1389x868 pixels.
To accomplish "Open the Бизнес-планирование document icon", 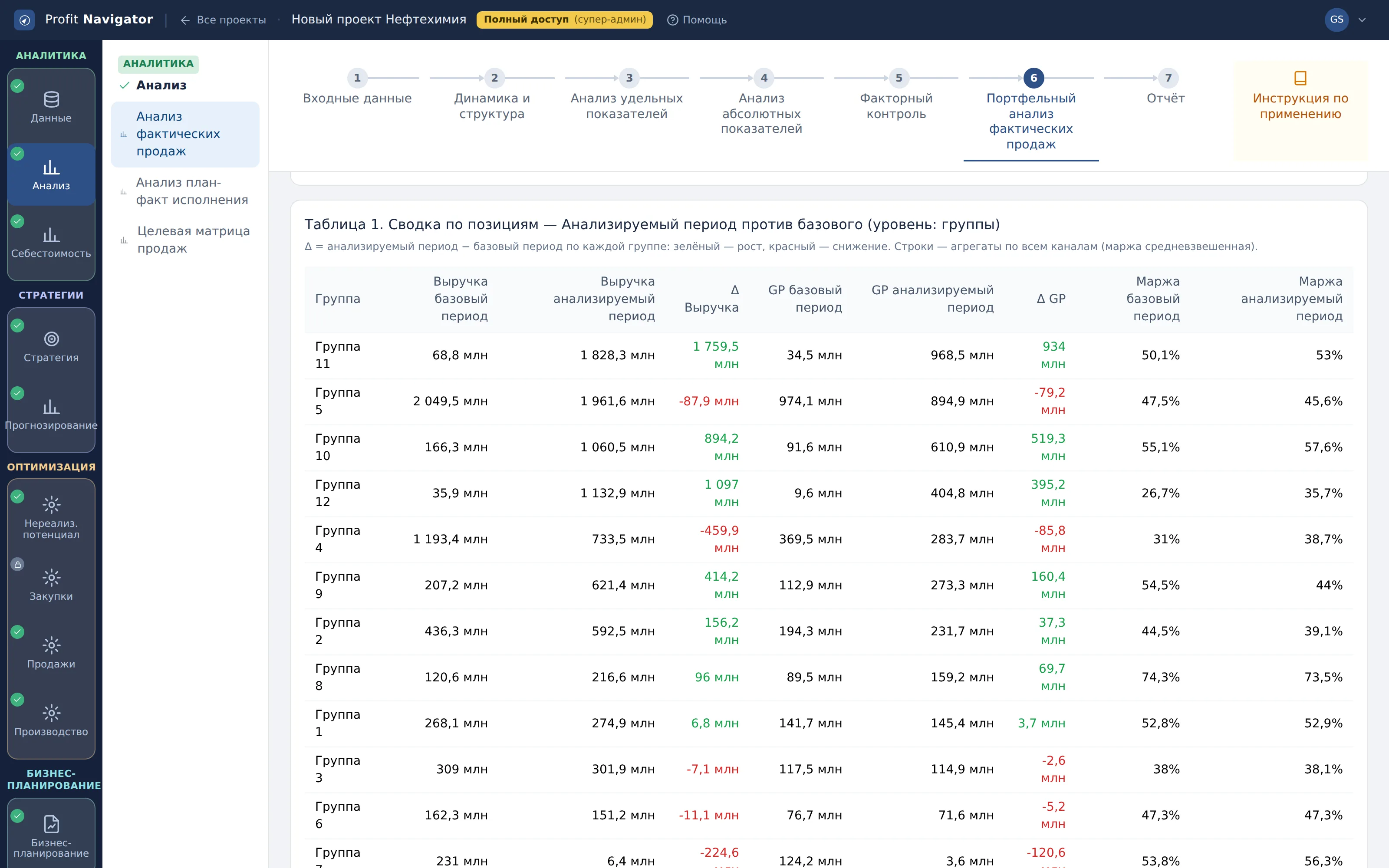I will coord(51,824).
